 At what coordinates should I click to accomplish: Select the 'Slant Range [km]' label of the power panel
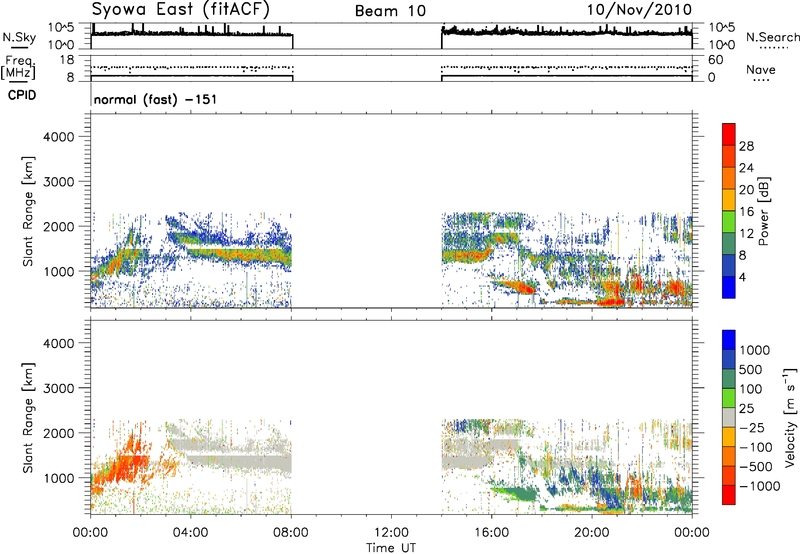28,211
